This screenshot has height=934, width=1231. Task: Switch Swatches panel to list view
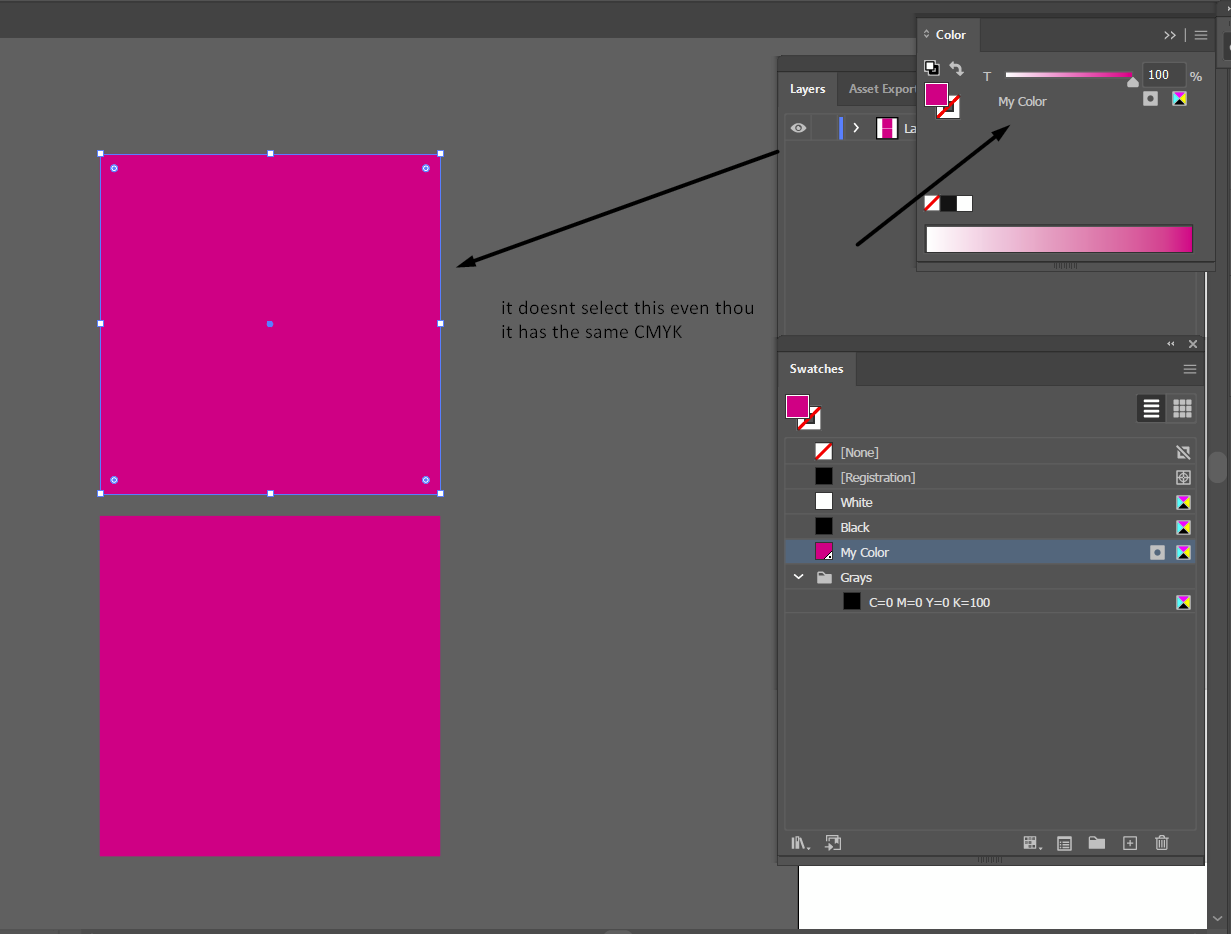[1150, 408]
